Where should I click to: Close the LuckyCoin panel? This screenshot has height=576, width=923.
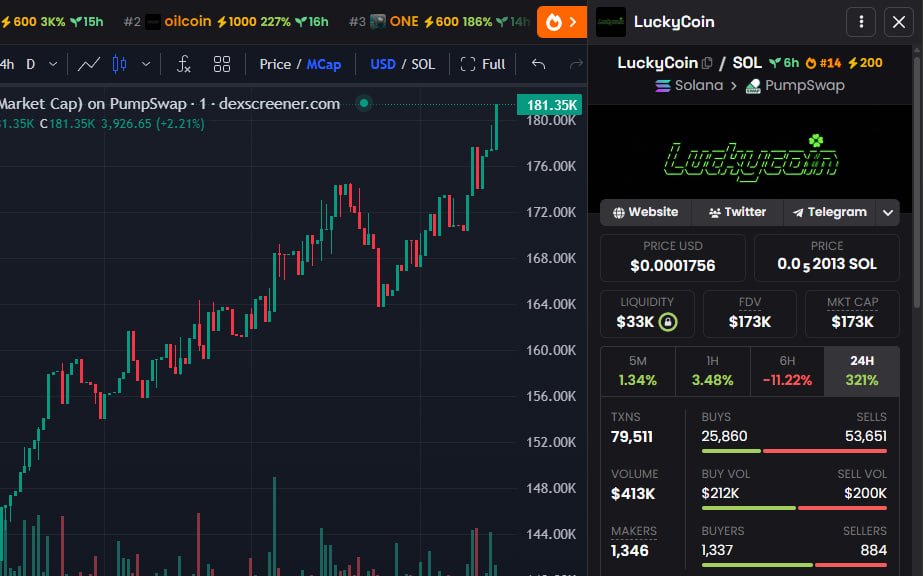tap(898, 22)
